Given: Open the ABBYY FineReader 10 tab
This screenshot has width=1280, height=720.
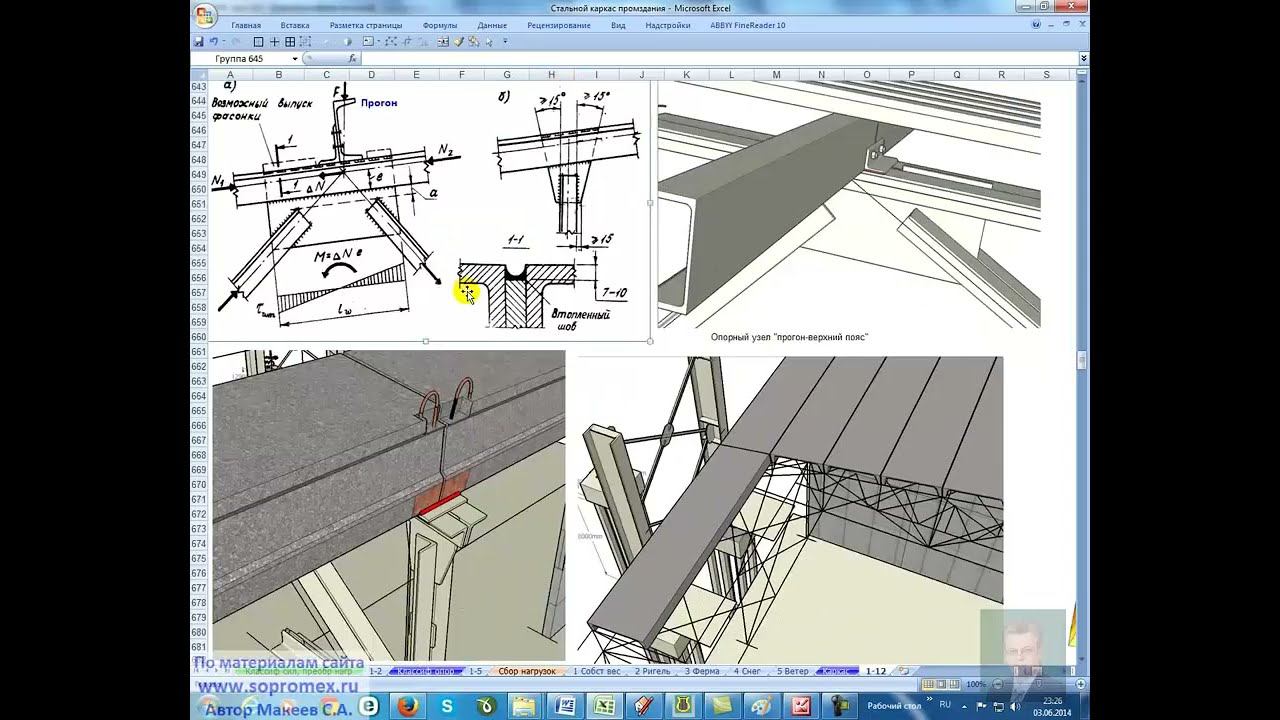Looking at the screenshot, I should click(748, 25).
